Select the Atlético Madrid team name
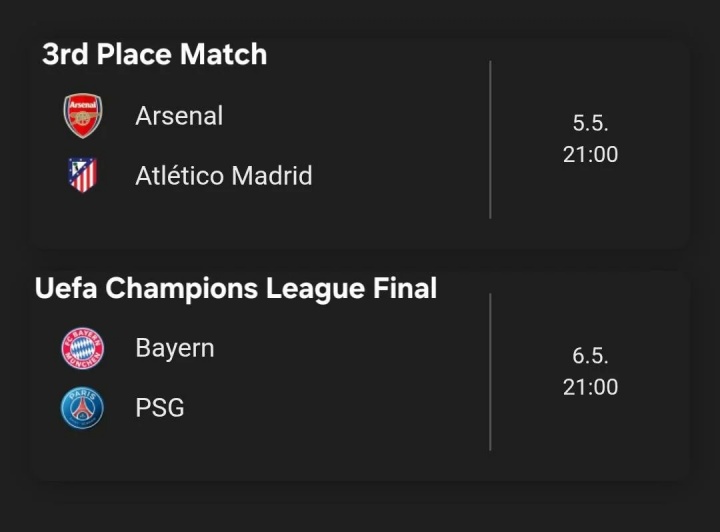Viewport: 720px width, 532px height. (x=224, y=176)
